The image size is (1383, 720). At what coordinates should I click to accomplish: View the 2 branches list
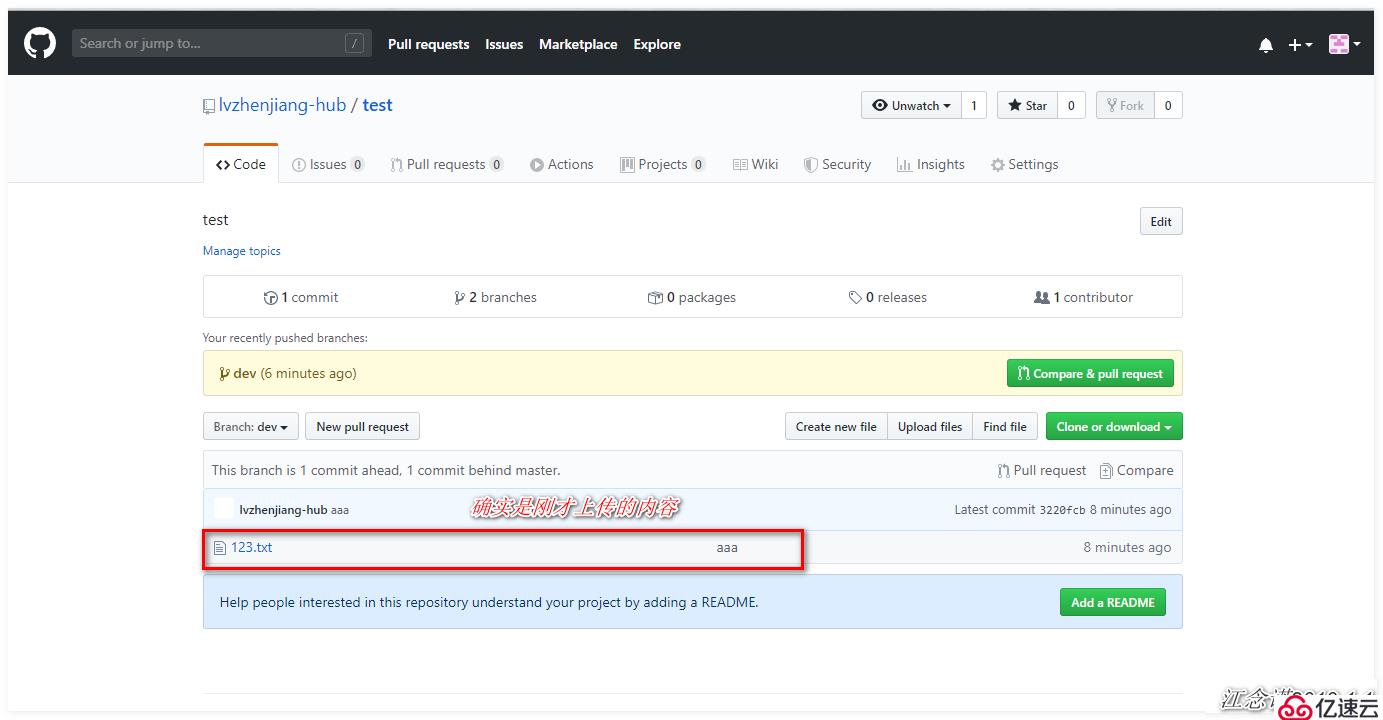tap(495, 297)
